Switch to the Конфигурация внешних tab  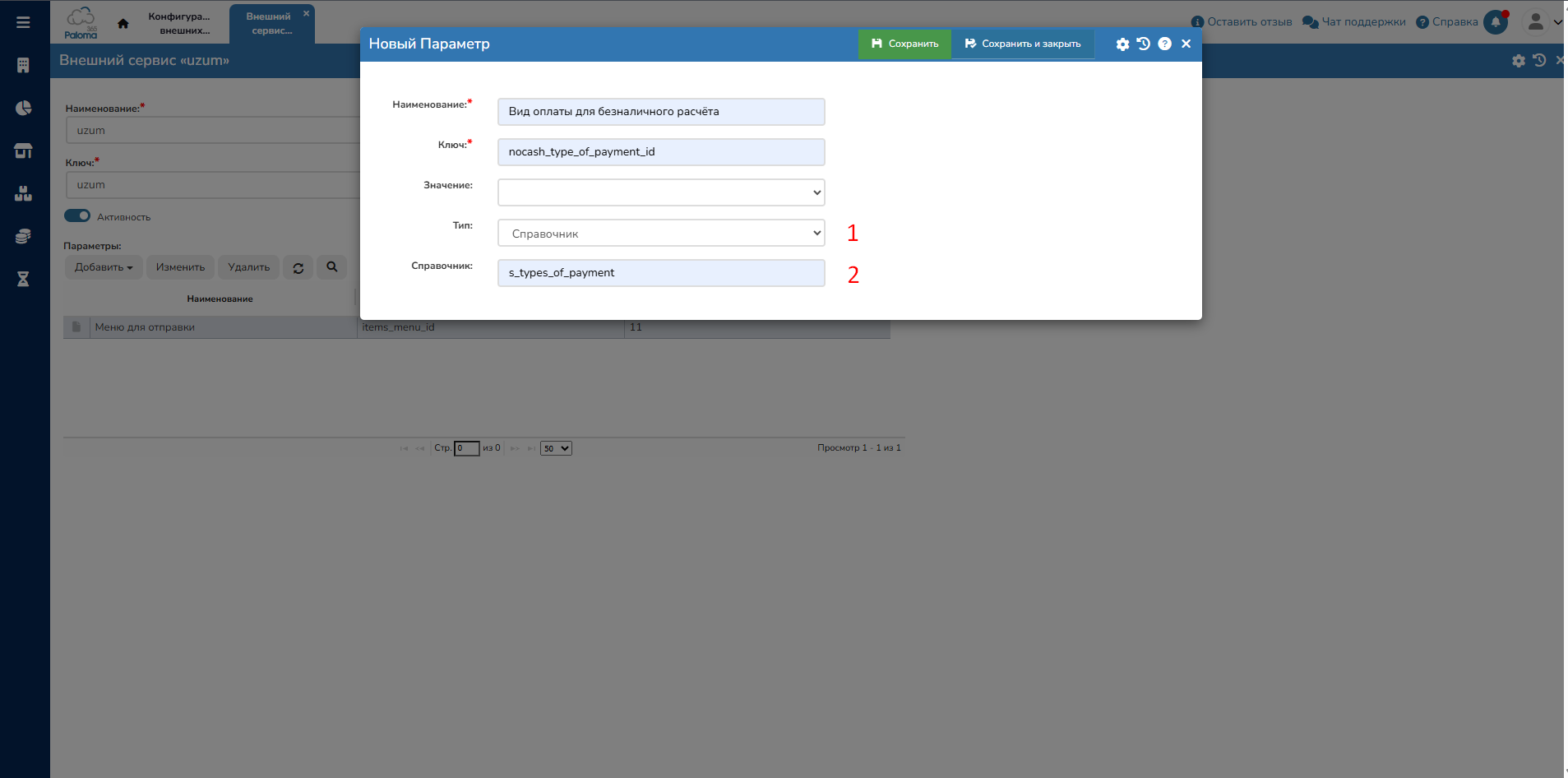pos(180,23)
